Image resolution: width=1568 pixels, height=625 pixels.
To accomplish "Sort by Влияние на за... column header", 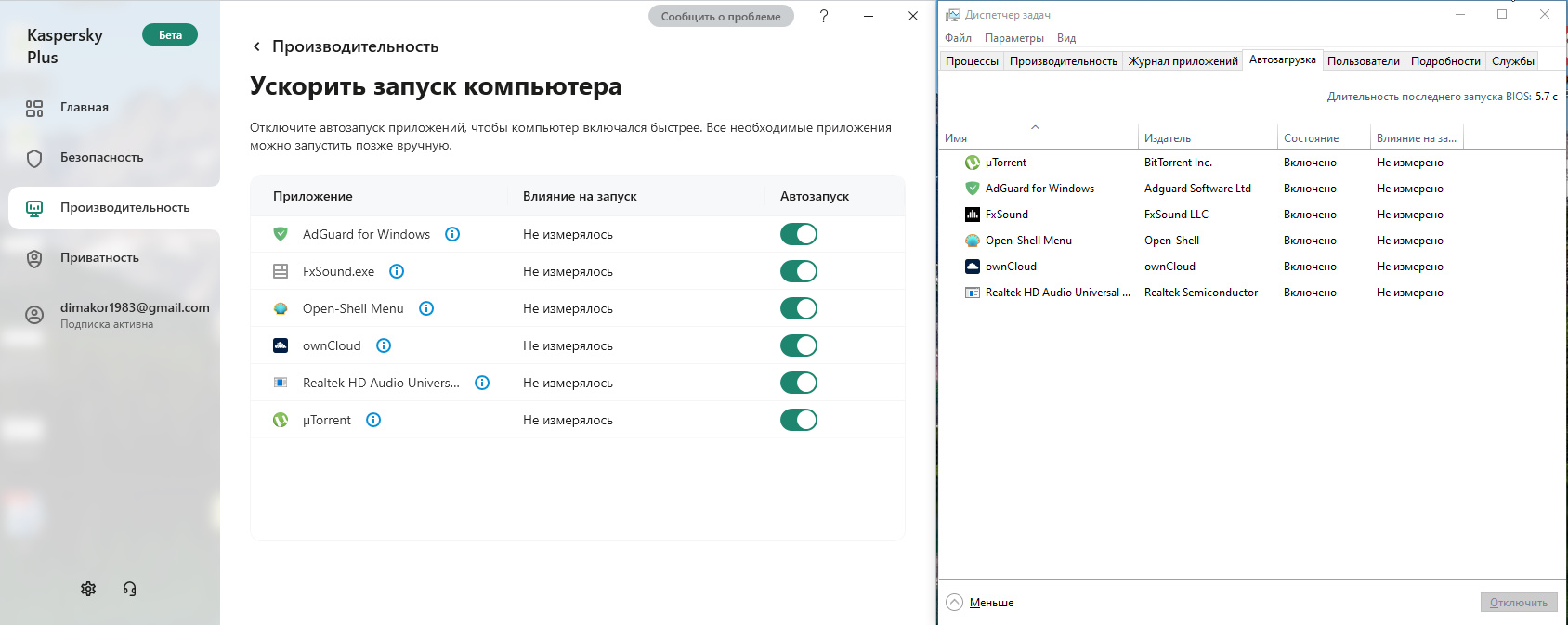I will [1417, 137].
